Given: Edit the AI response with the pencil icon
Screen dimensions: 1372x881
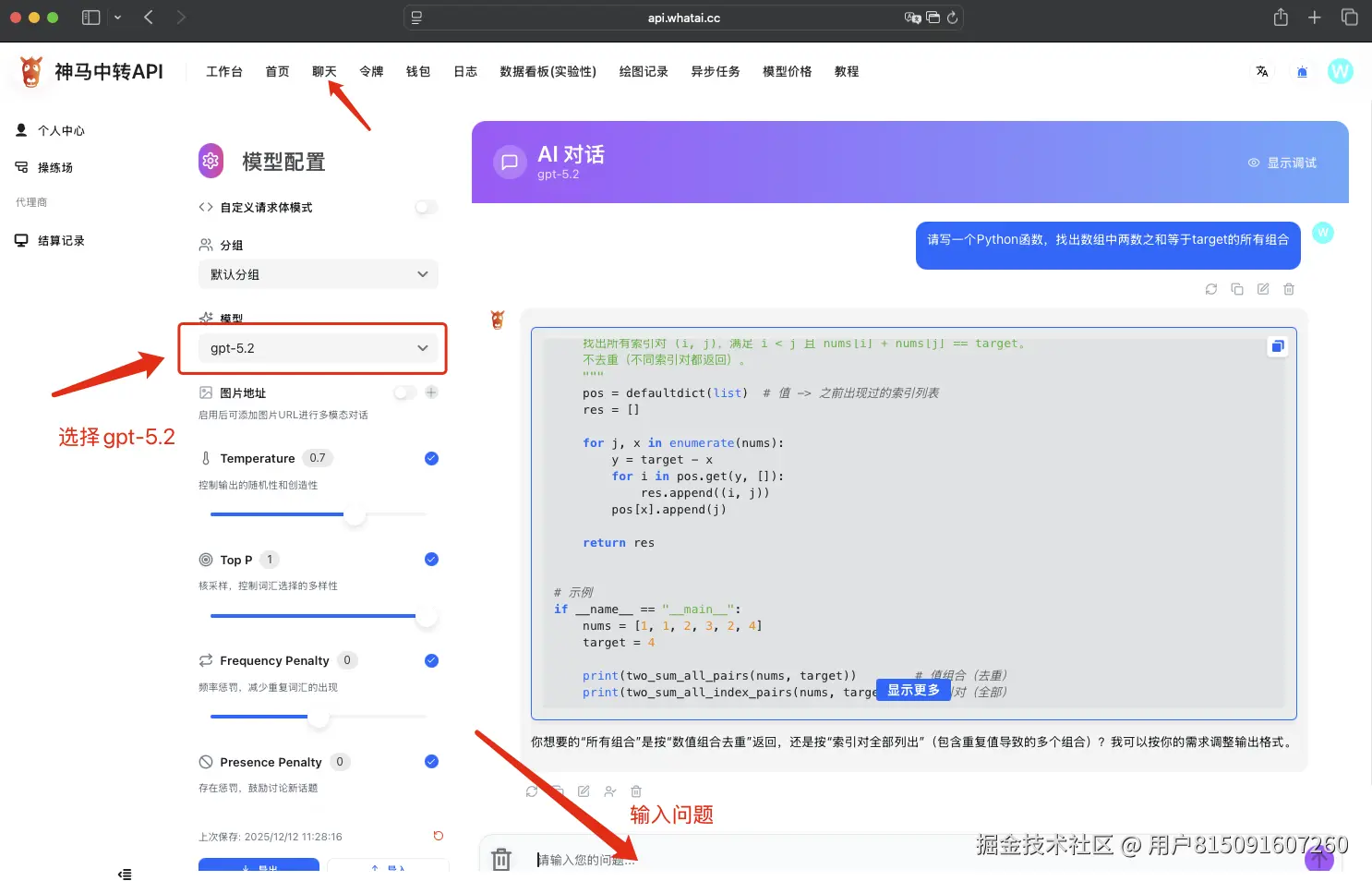Looking at the screenshot, I should coord(583,791).
